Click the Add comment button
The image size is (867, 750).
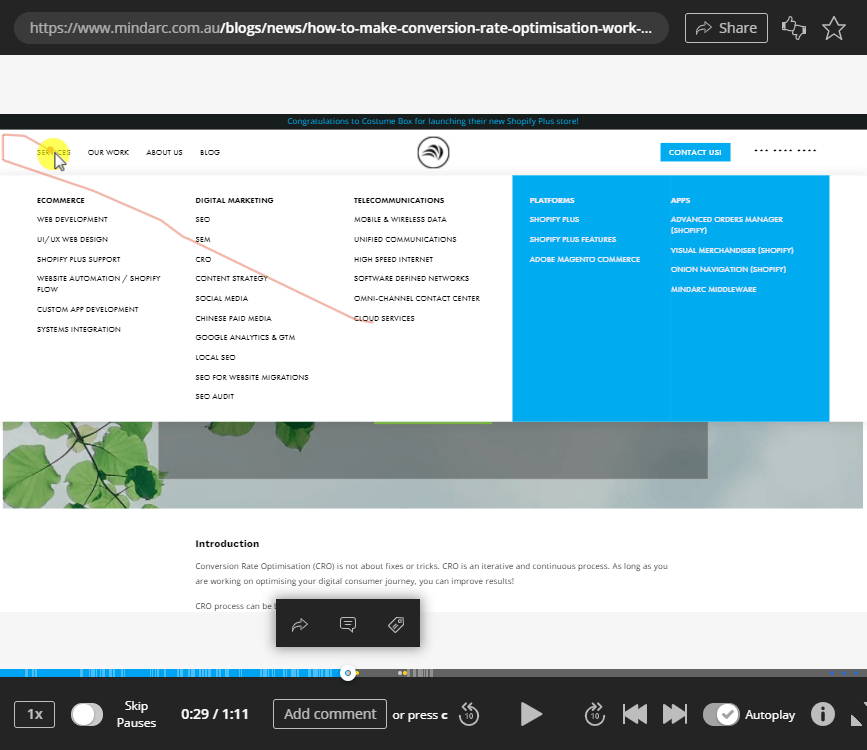(330, 714)
